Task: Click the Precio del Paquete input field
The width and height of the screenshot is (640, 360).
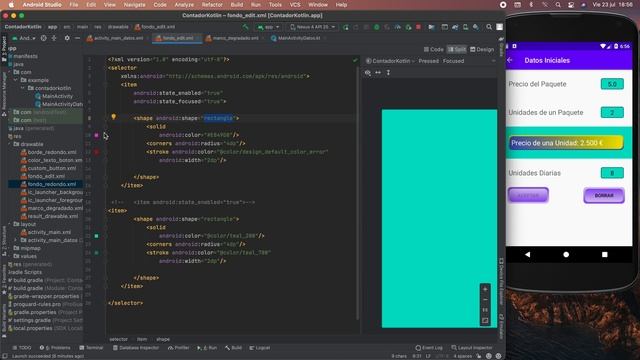Action: click(x=612, y=84)
